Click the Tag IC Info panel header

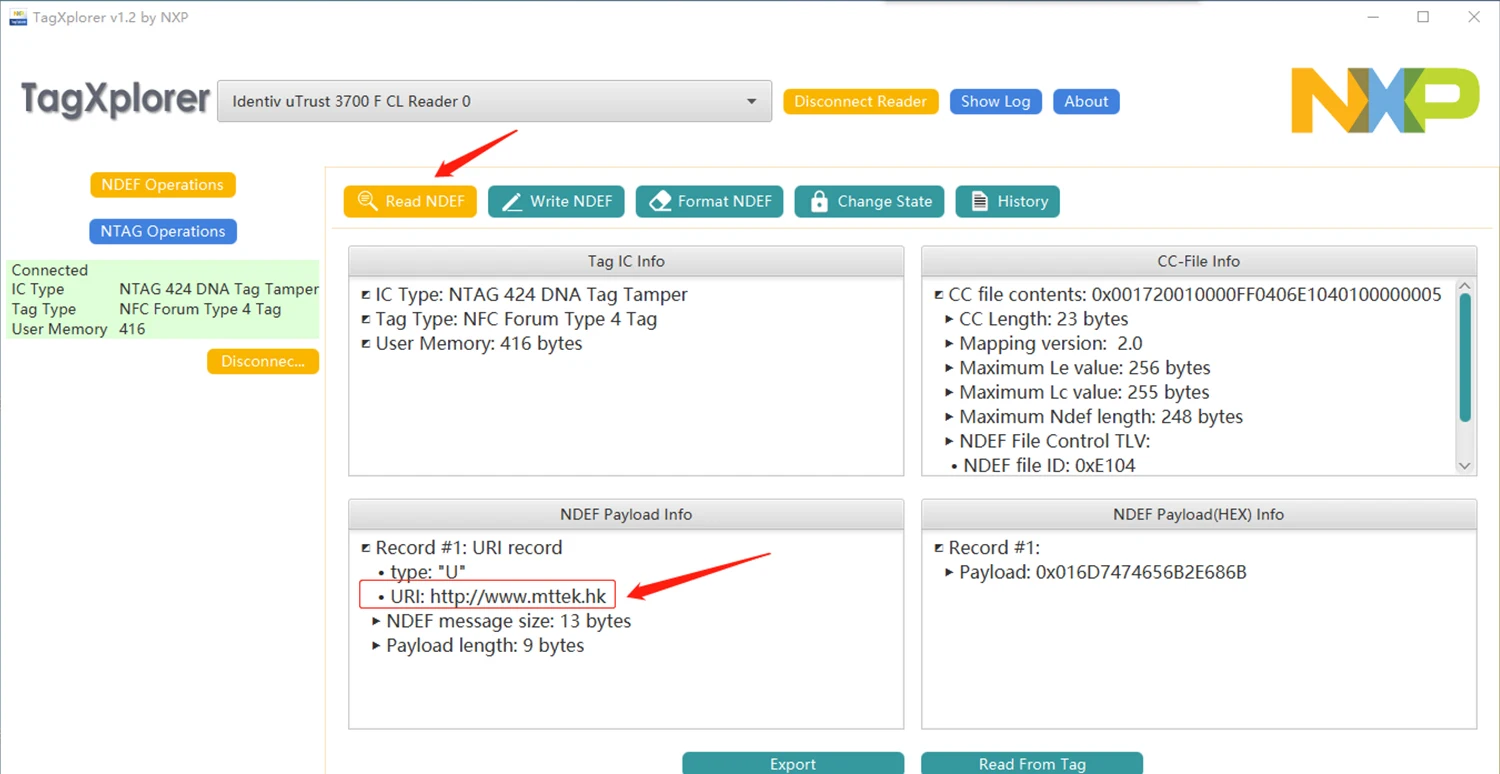(x=626, y=261)
